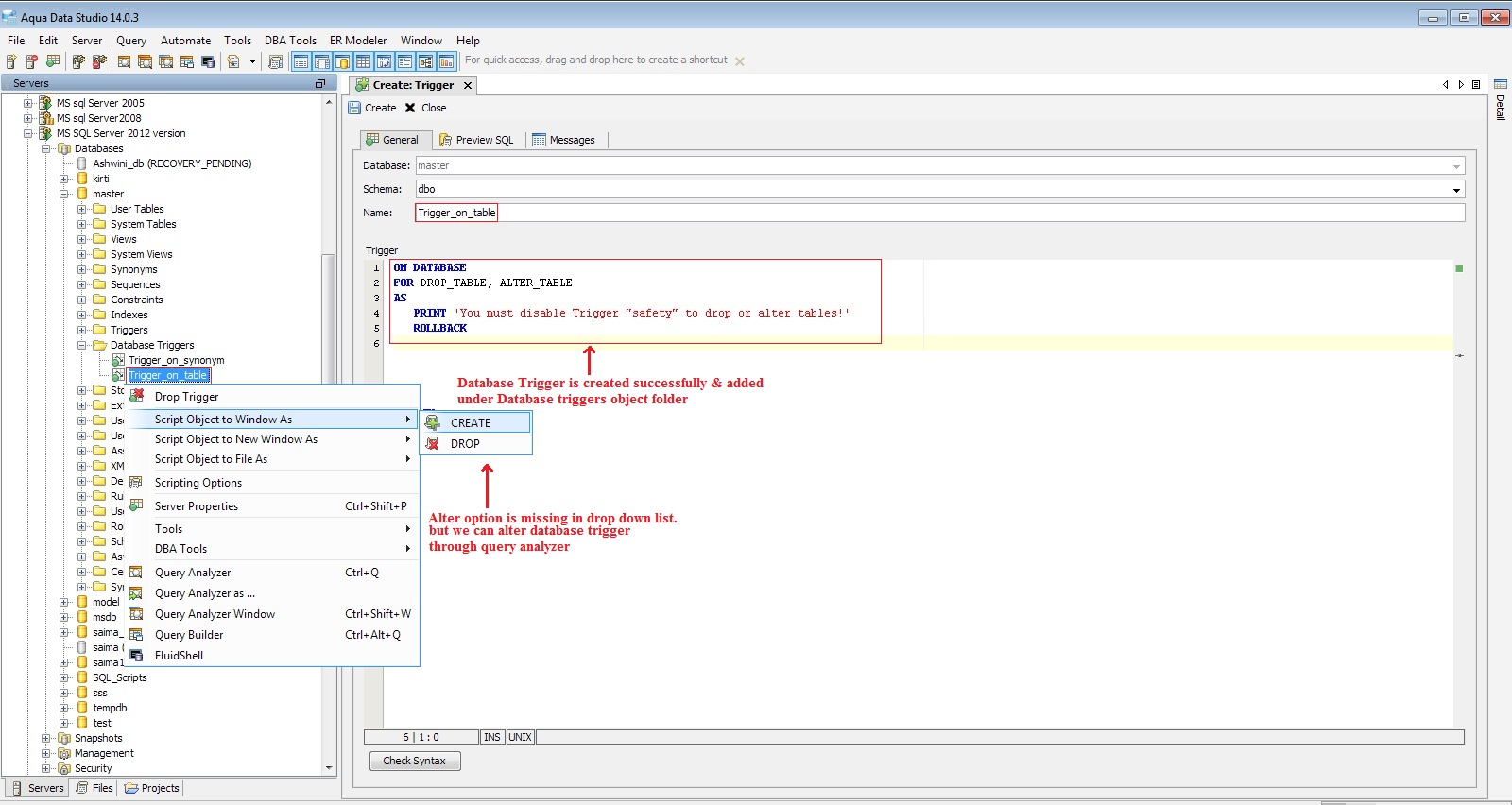The image size is (1512, 805).
Task: Open Query Builder from context menu
Action: point(274,635)
